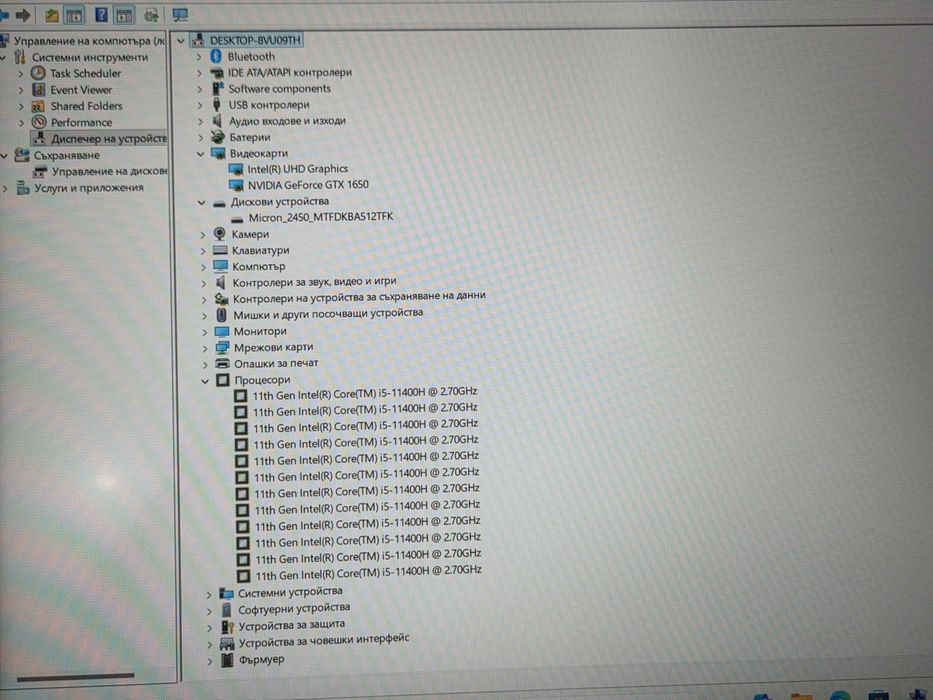
Task: Click the left pane horizontal scrollbar
Action: [x=76, y=677]
